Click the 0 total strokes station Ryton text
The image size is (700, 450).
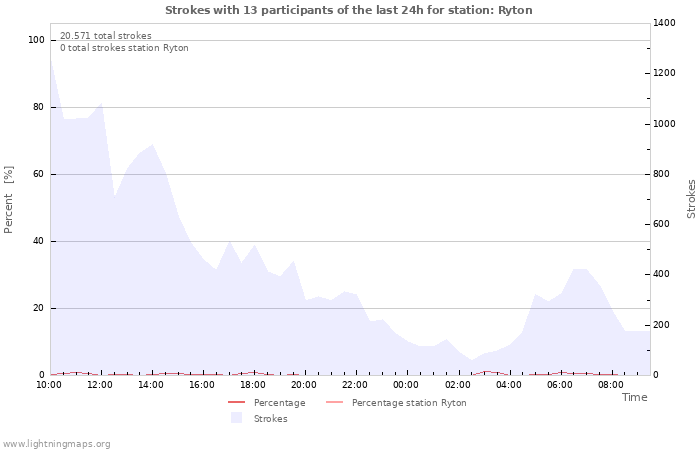pos(124,48)
